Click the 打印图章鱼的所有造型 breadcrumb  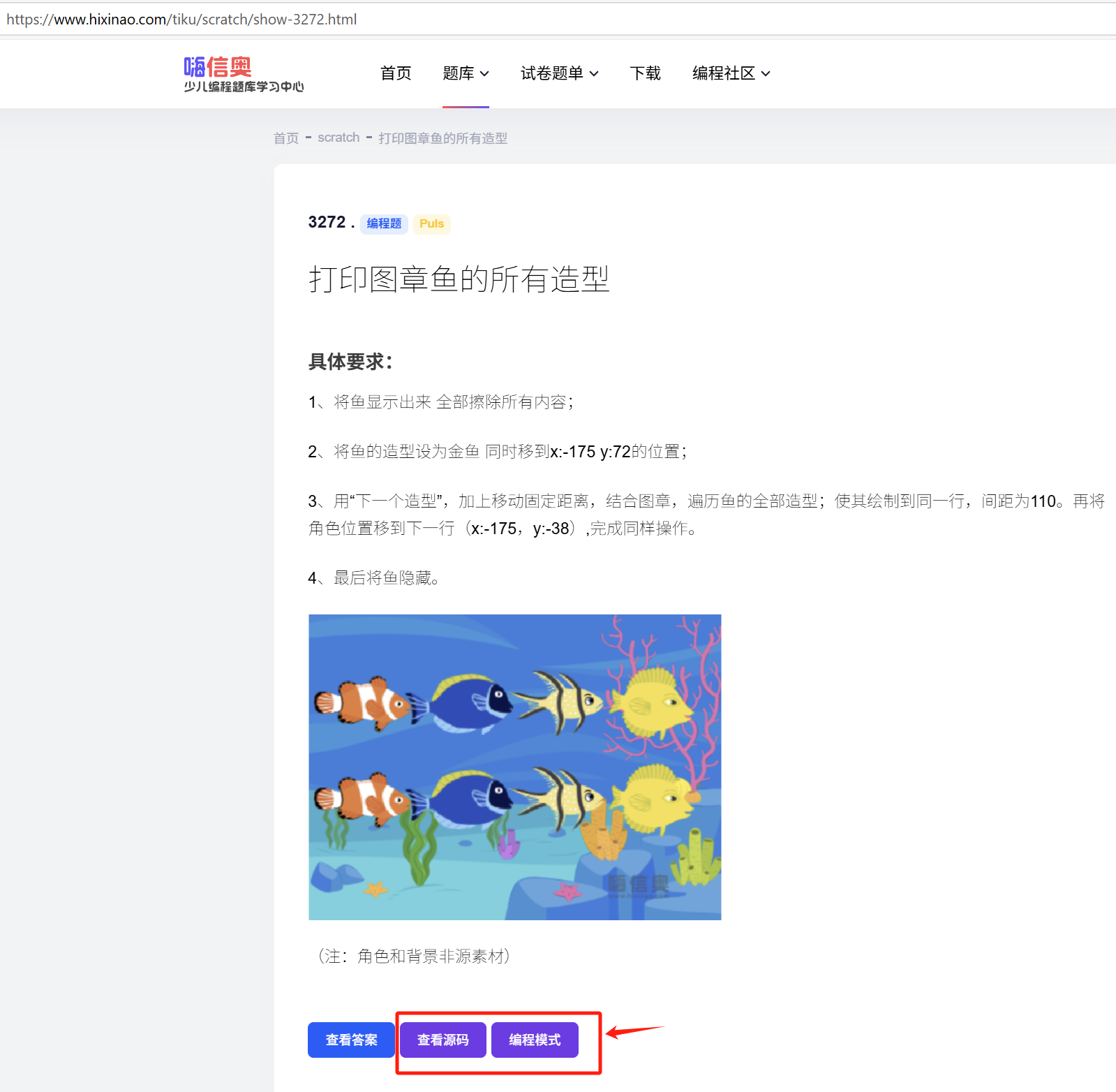[442, 138]
